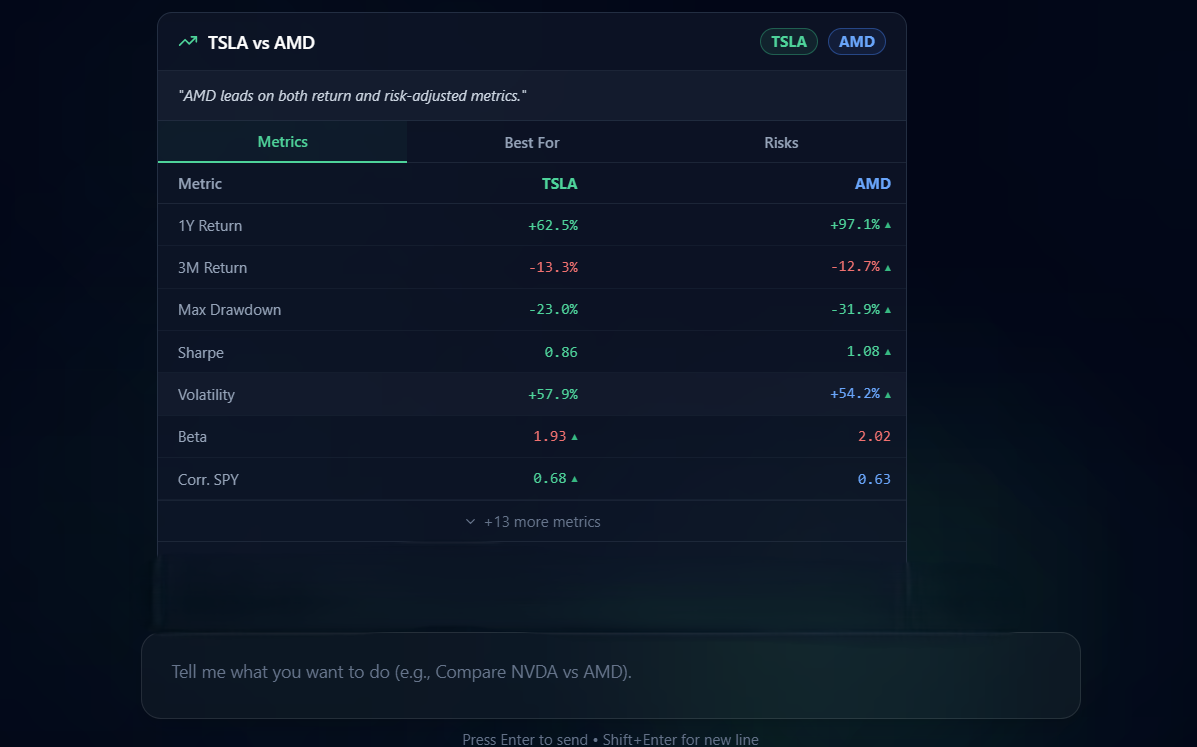Click the AMD Corr. SPY value 0.63

point(874,479)
